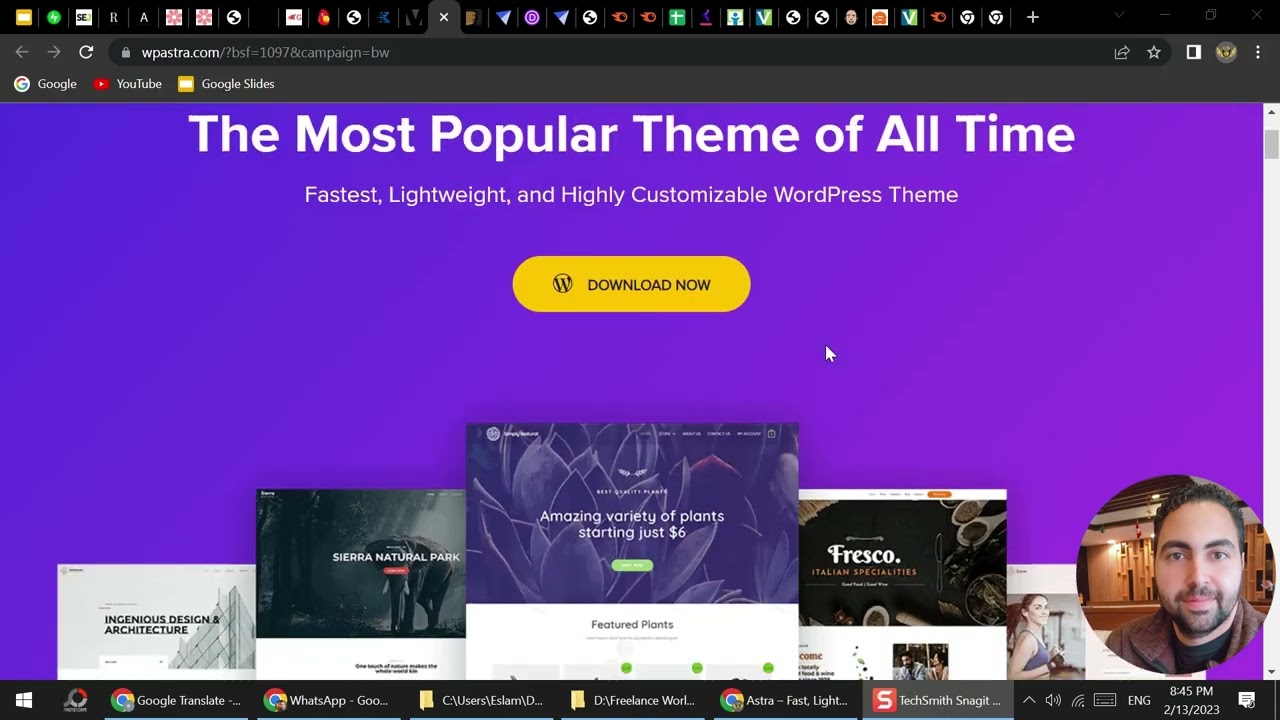This screenshot has width=1280, height=720.
Task: Reload the wpastra.com page
Action: click(x=86, y=52)
